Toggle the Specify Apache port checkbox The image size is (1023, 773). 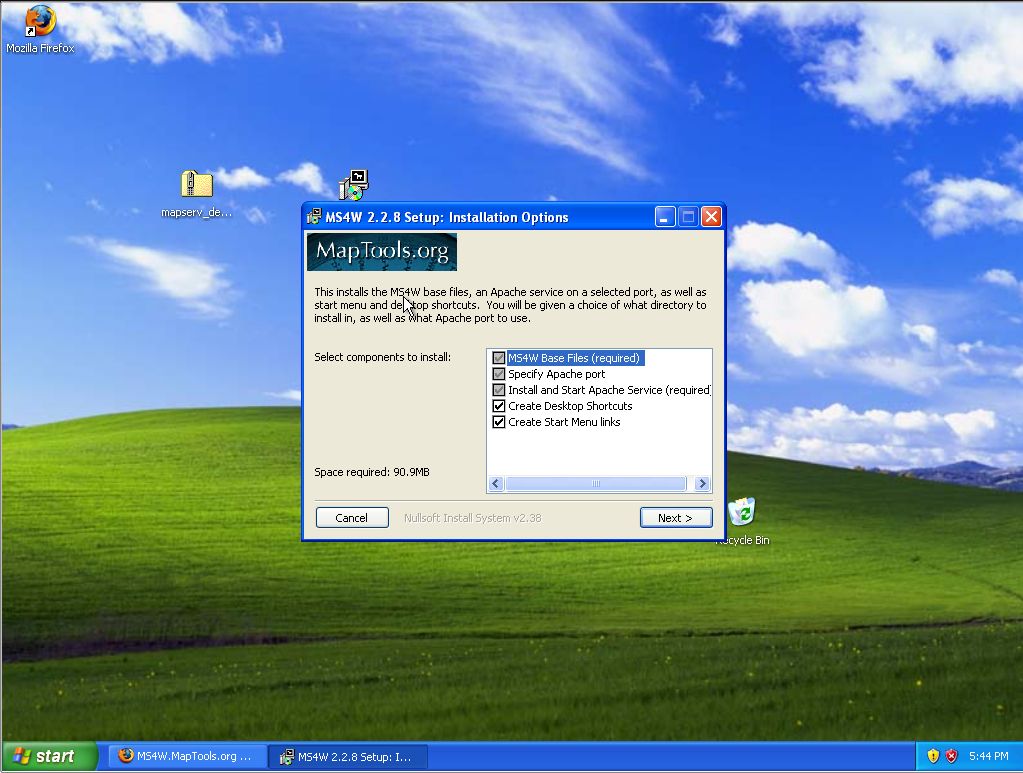(499, 374)
